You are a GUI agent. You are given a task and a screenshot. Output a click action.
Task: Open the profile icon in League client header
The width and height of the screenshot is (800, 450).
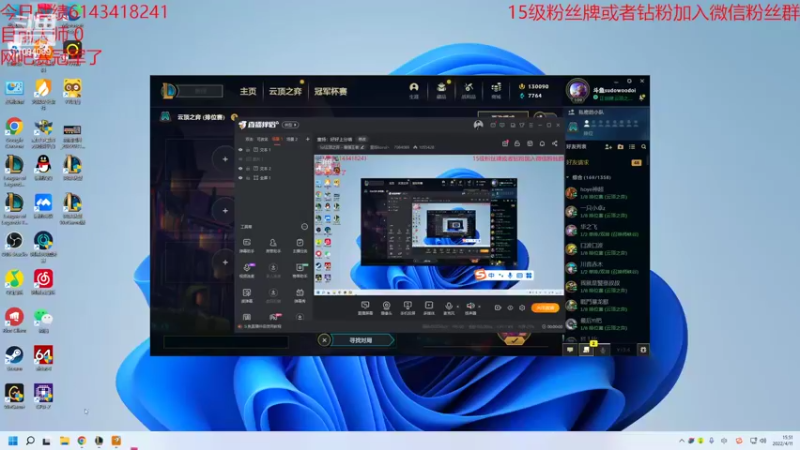coord(414,90)
